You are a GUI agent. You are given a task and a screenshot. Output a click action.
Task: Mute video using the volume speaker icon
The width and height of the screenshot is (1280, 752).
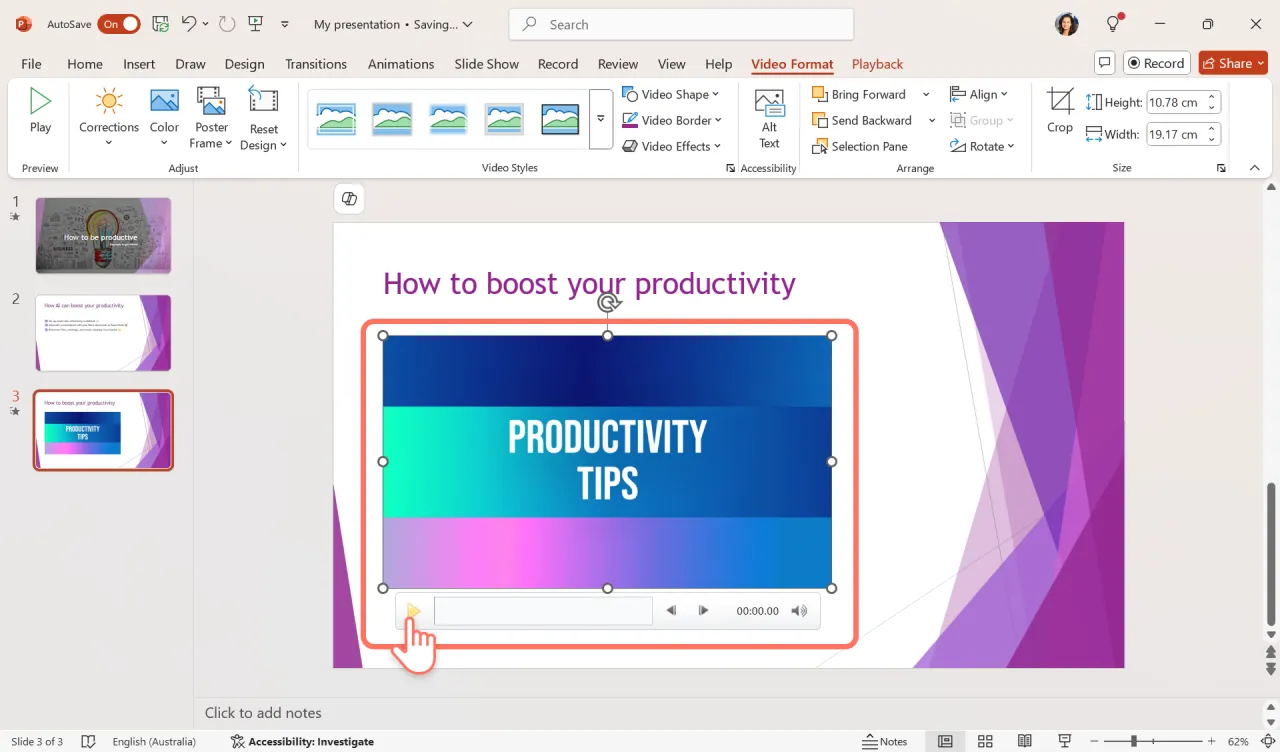coord(799,611)
